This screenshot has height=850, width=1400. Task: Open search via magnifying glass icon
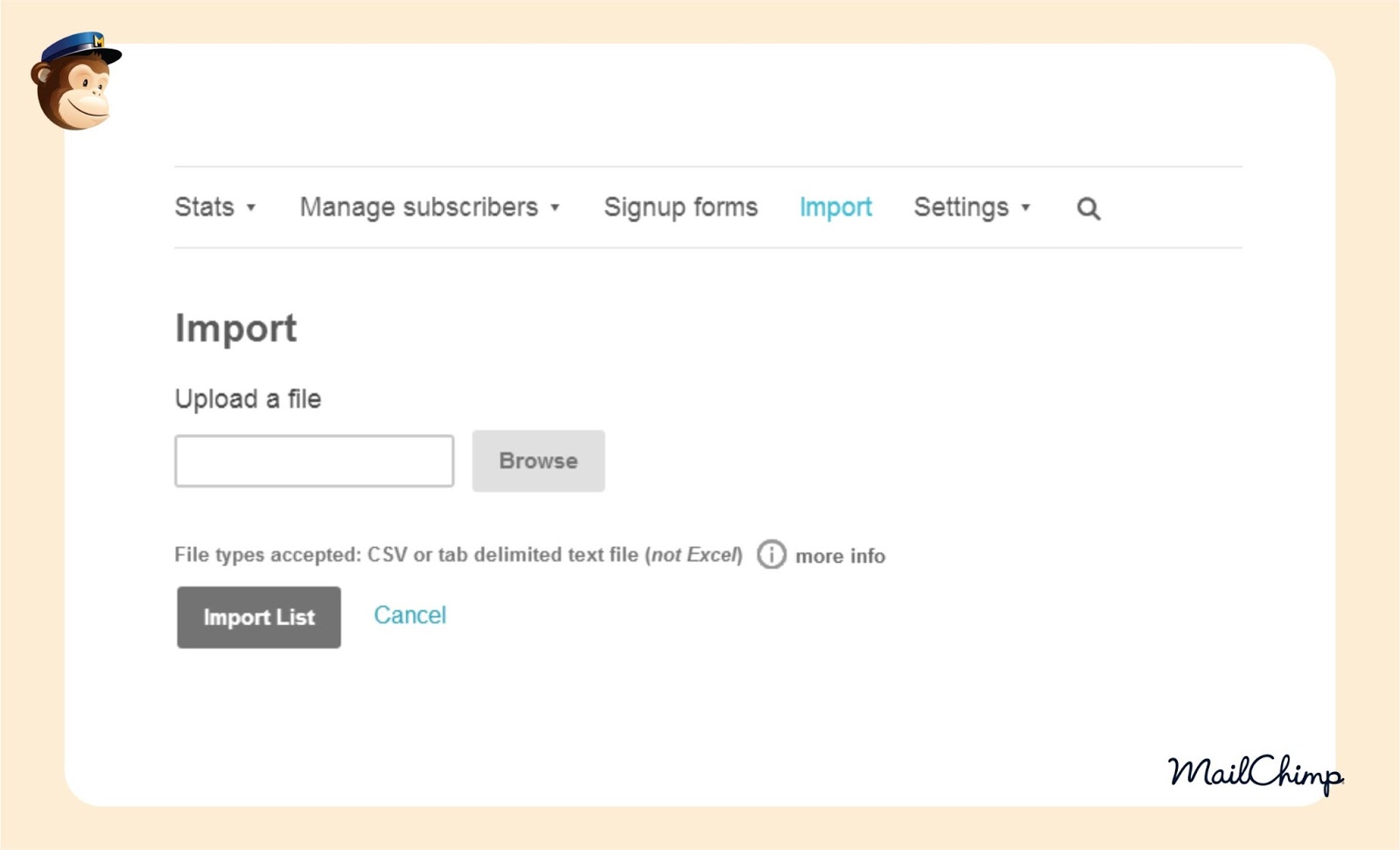(x=1088, y=208)
